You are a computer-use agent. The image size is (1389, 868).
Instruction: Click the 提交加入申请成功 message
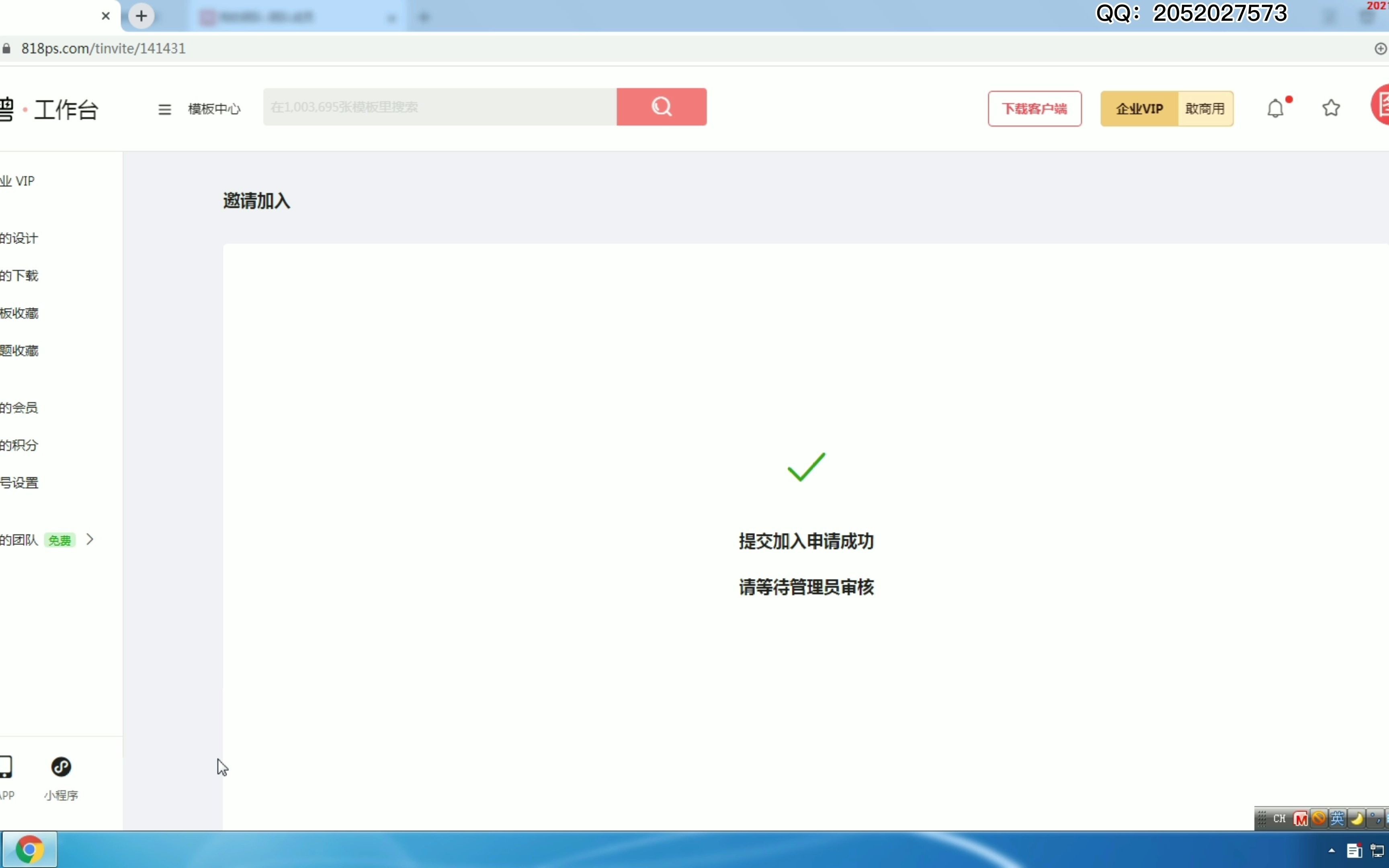(x=806, y=541)
